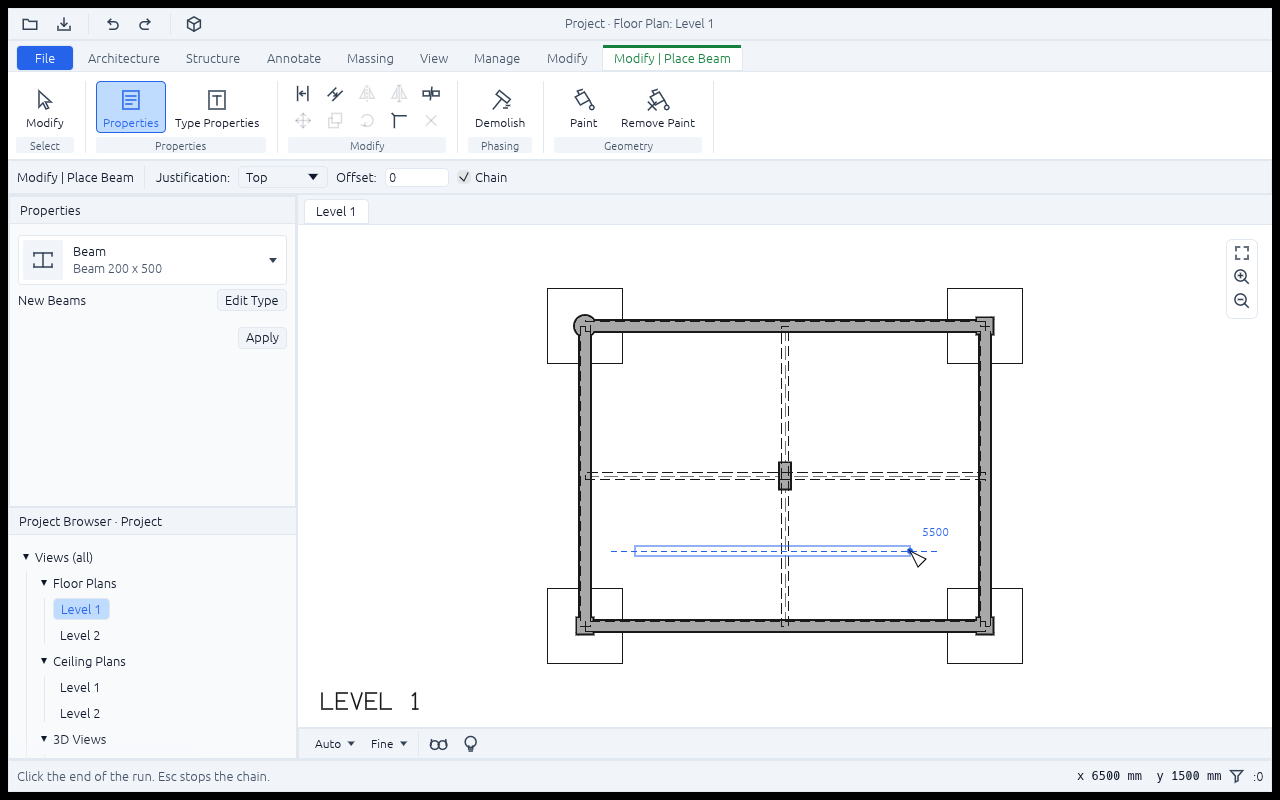This screenshot has width=1280, height=800.
Task: Open the Fine detail level dropdown
Action: coord(389,744)
